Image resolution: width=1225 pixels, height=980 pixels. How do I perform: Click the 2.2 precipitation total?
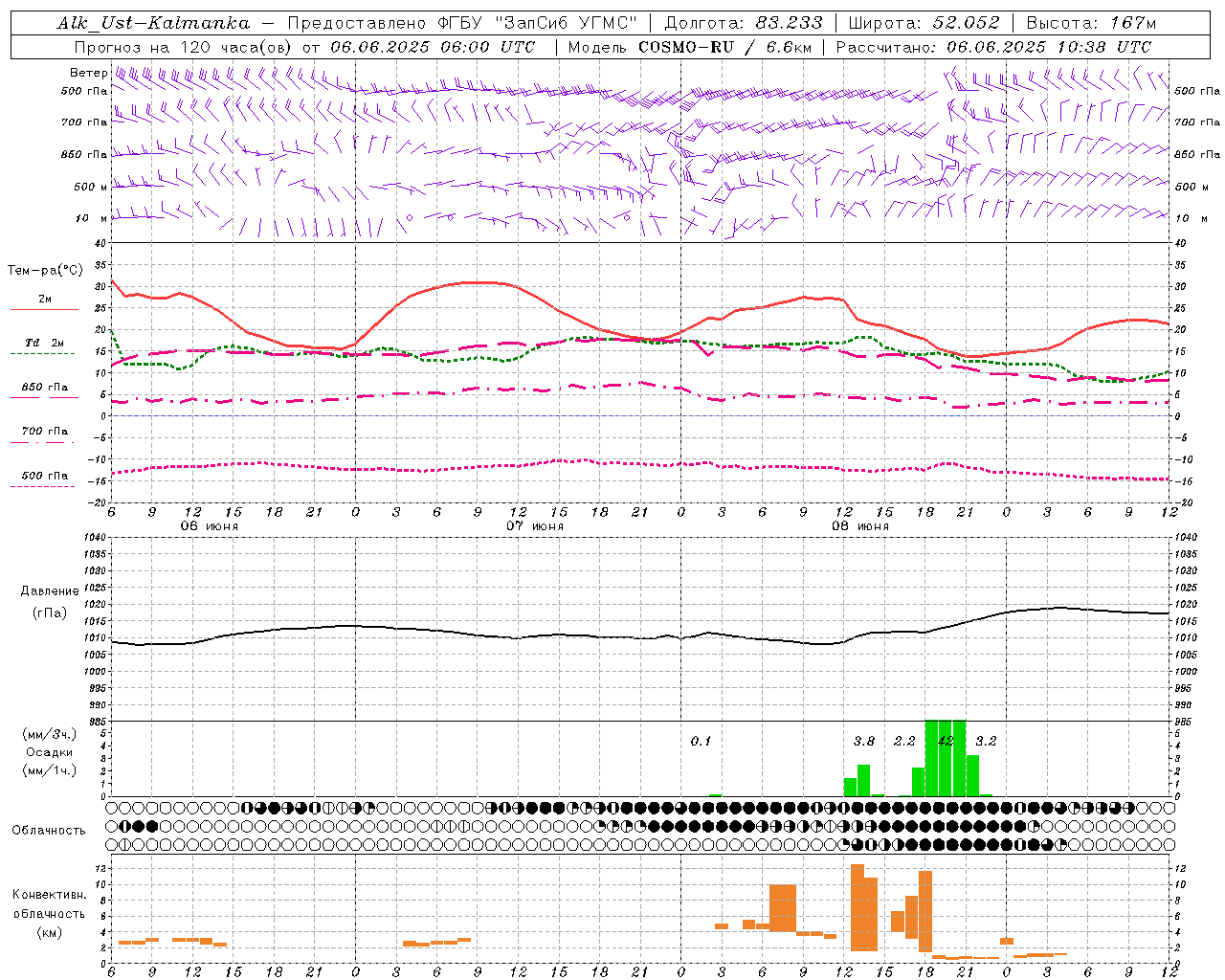click(904, 741)
